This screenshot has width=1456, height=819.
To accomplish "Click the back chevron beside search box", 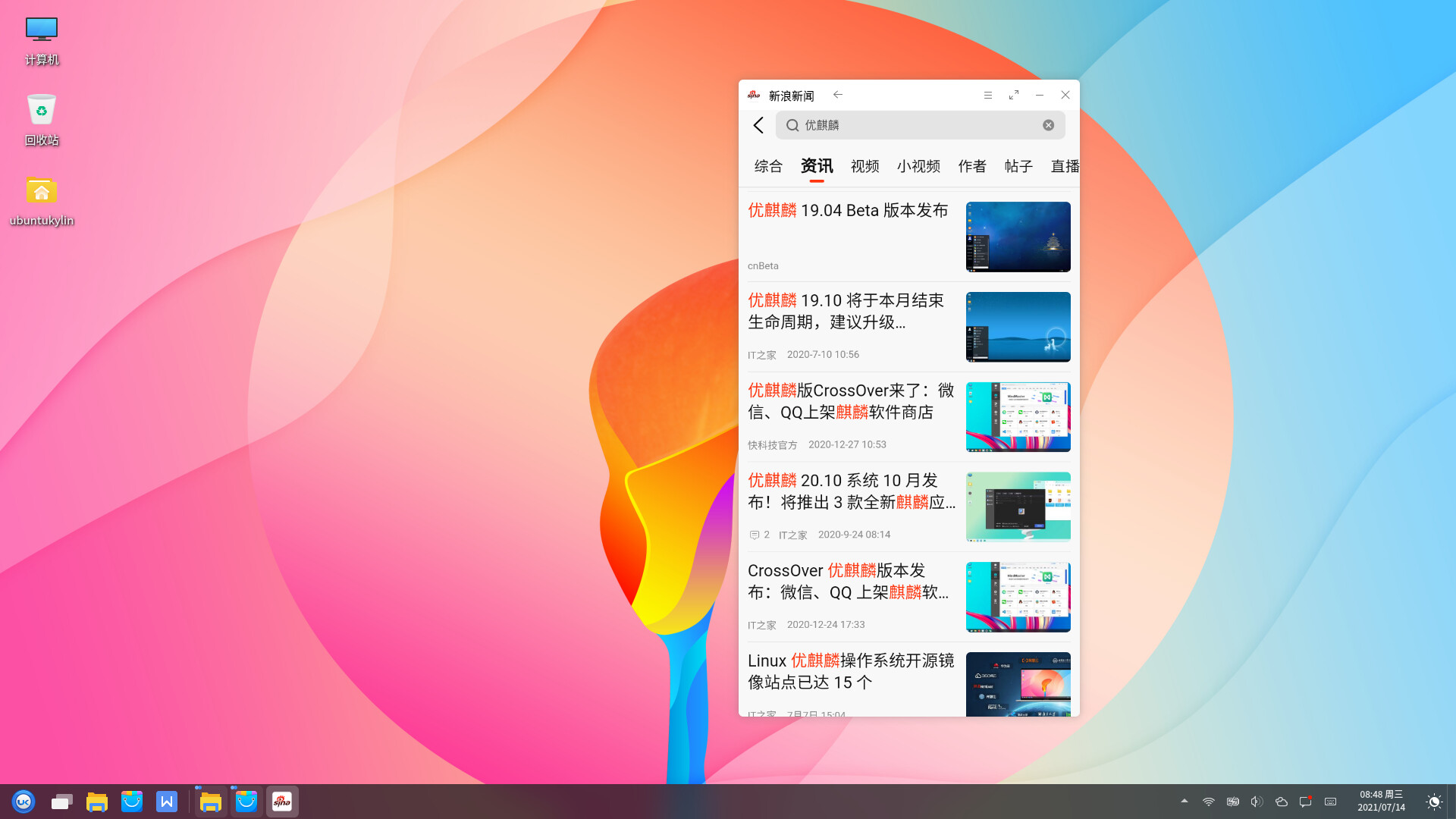I will click(x=758, y=125).
